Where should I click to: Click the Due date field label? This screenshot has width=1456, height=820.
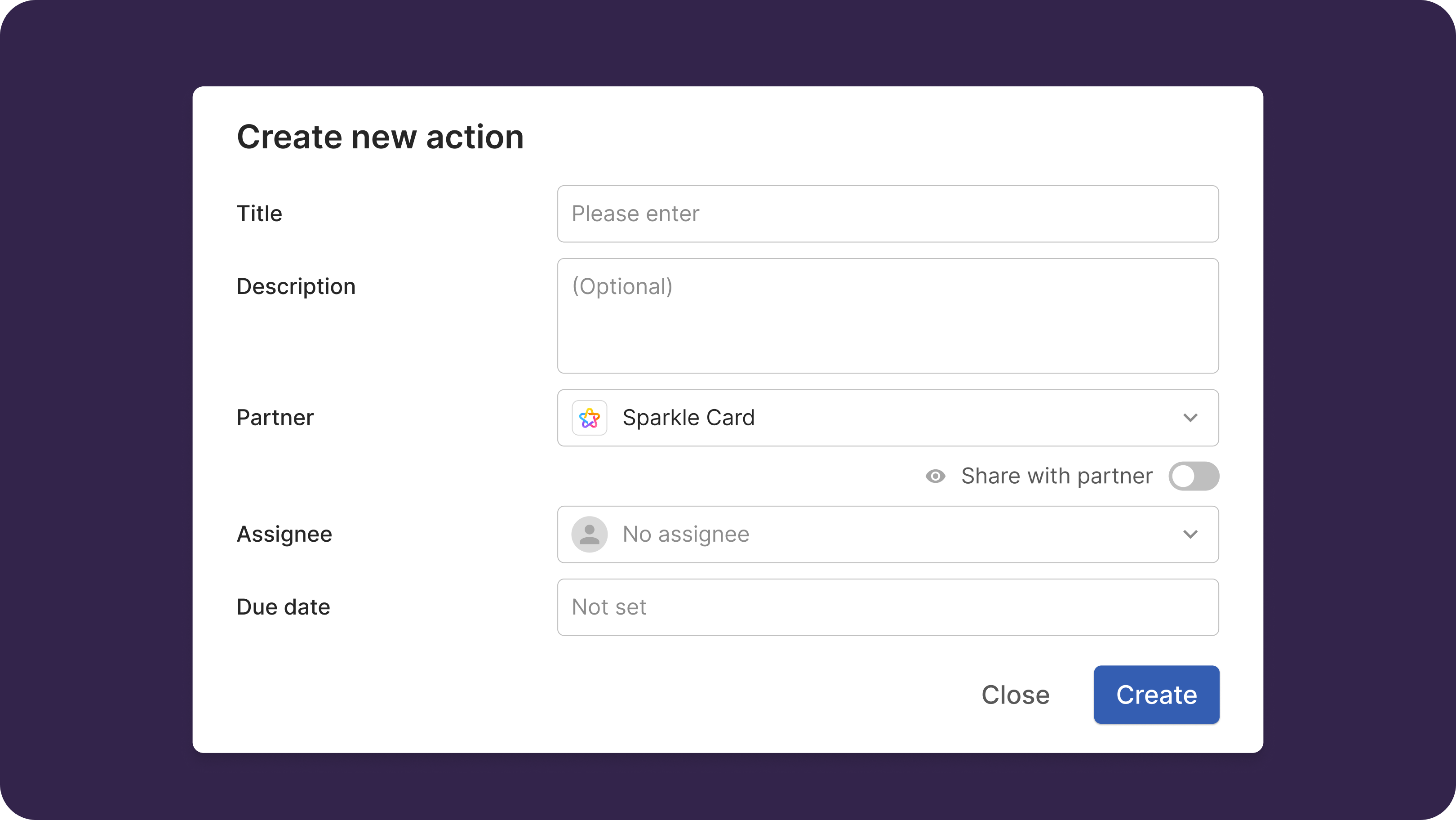pos(283,607)
